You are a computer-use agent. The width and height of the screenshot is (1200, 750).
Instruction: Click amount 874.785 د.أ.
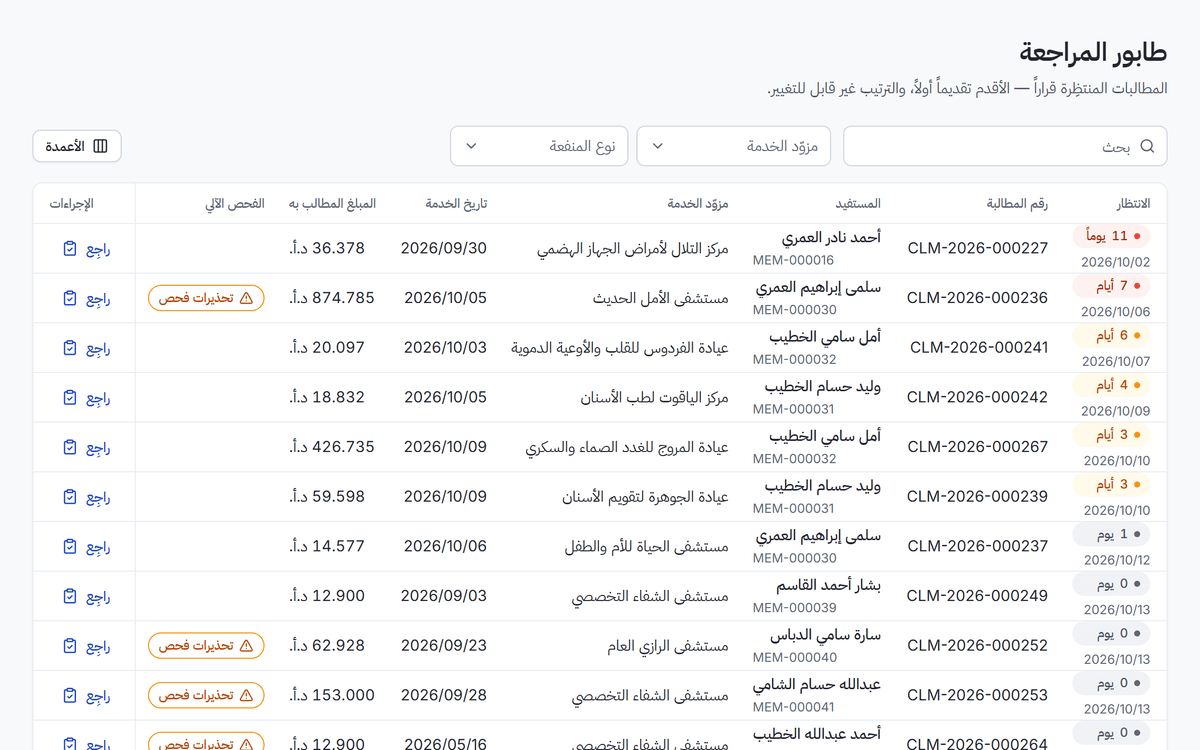[333, 298]
